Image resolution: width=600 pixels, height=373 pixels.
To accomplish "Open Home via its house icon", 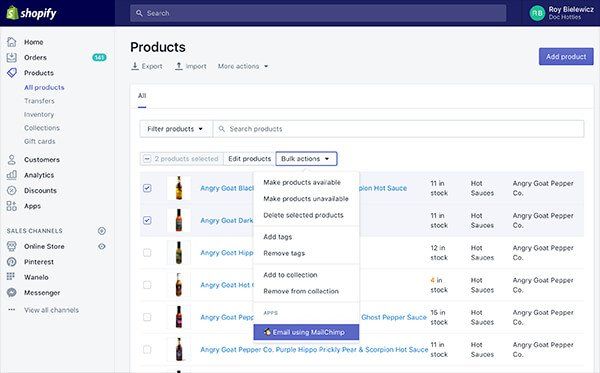I will click(12, 42).
